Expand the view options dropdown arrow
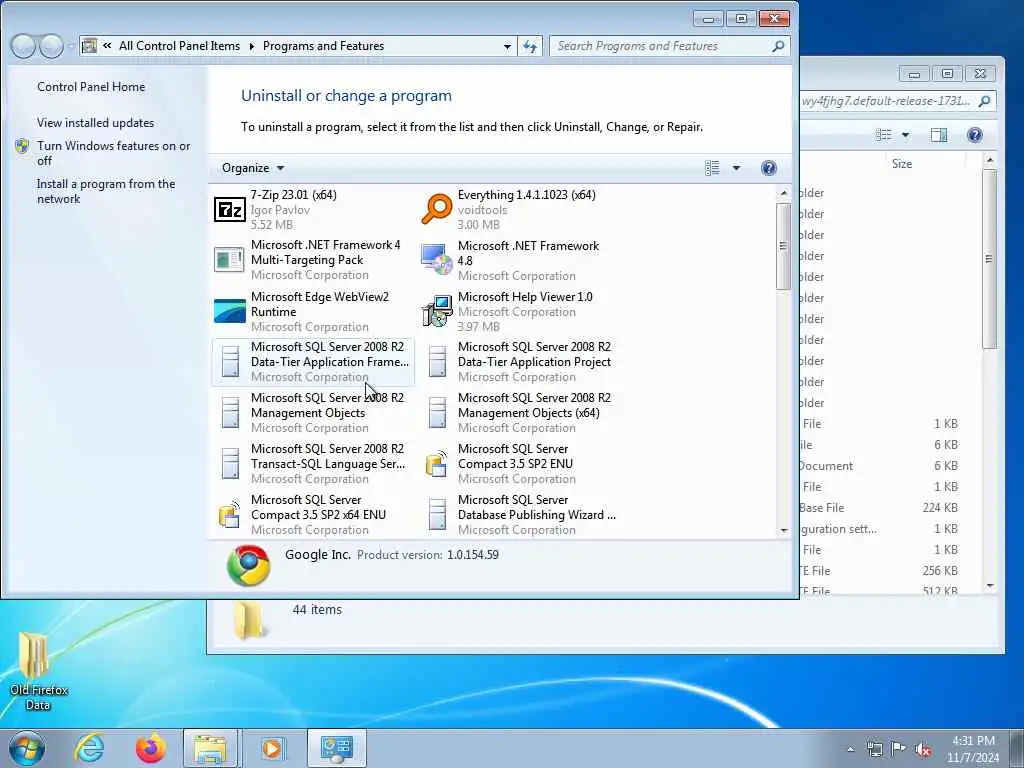This screenshot has width=1024, height=768. (x=736, y=168)
